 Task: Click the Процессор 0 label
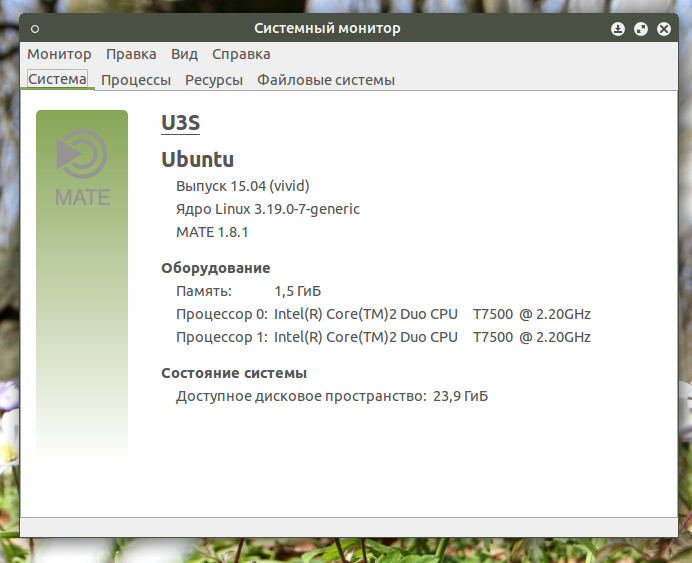(x=222, y=314)
